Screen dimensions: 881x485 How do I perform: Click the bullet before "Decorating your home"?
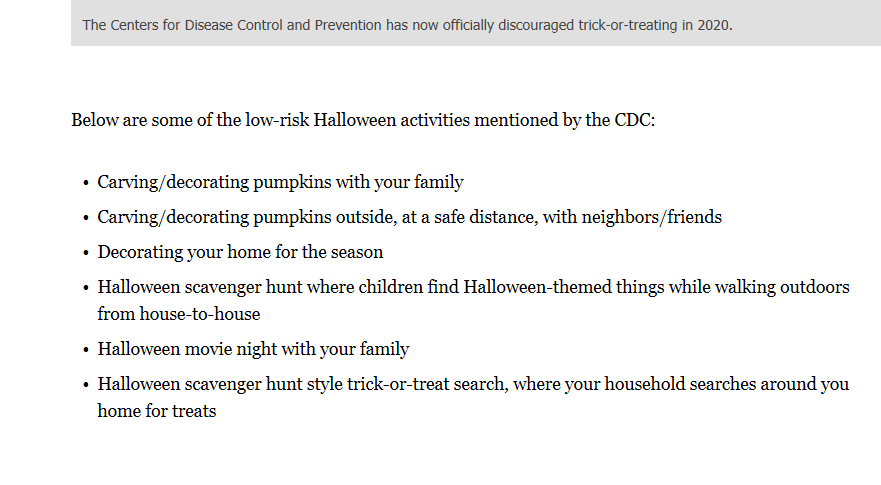point(86,253)
